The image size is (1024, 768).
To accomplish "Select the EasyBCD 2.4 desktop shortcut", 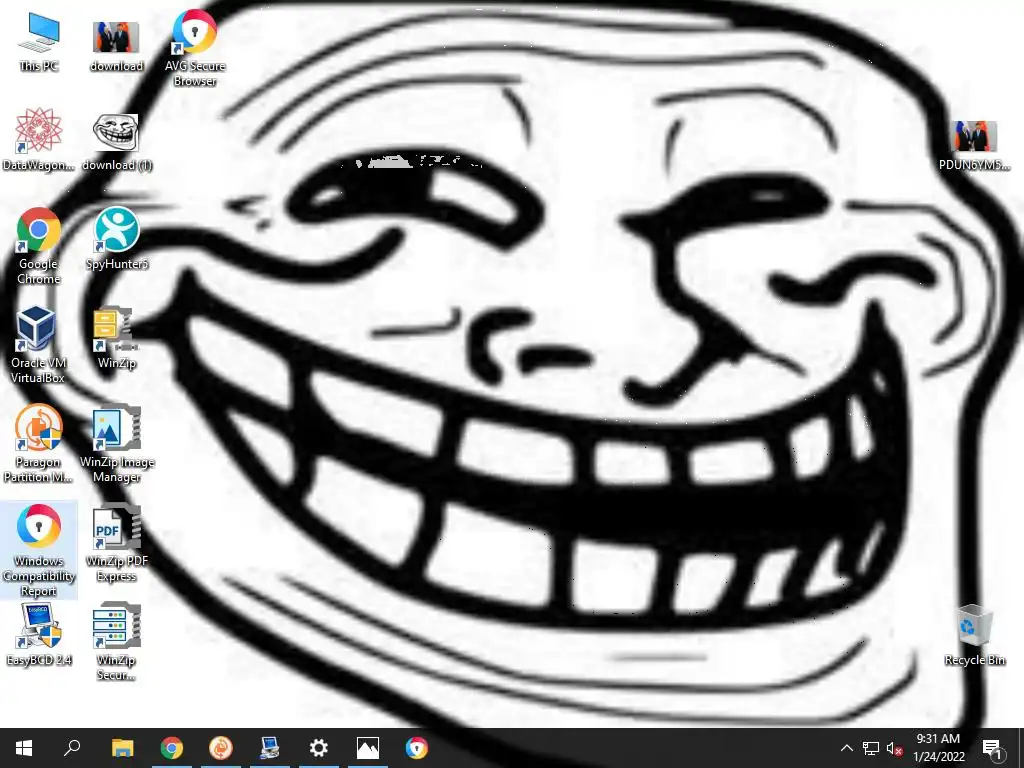I will click(39, 634).
